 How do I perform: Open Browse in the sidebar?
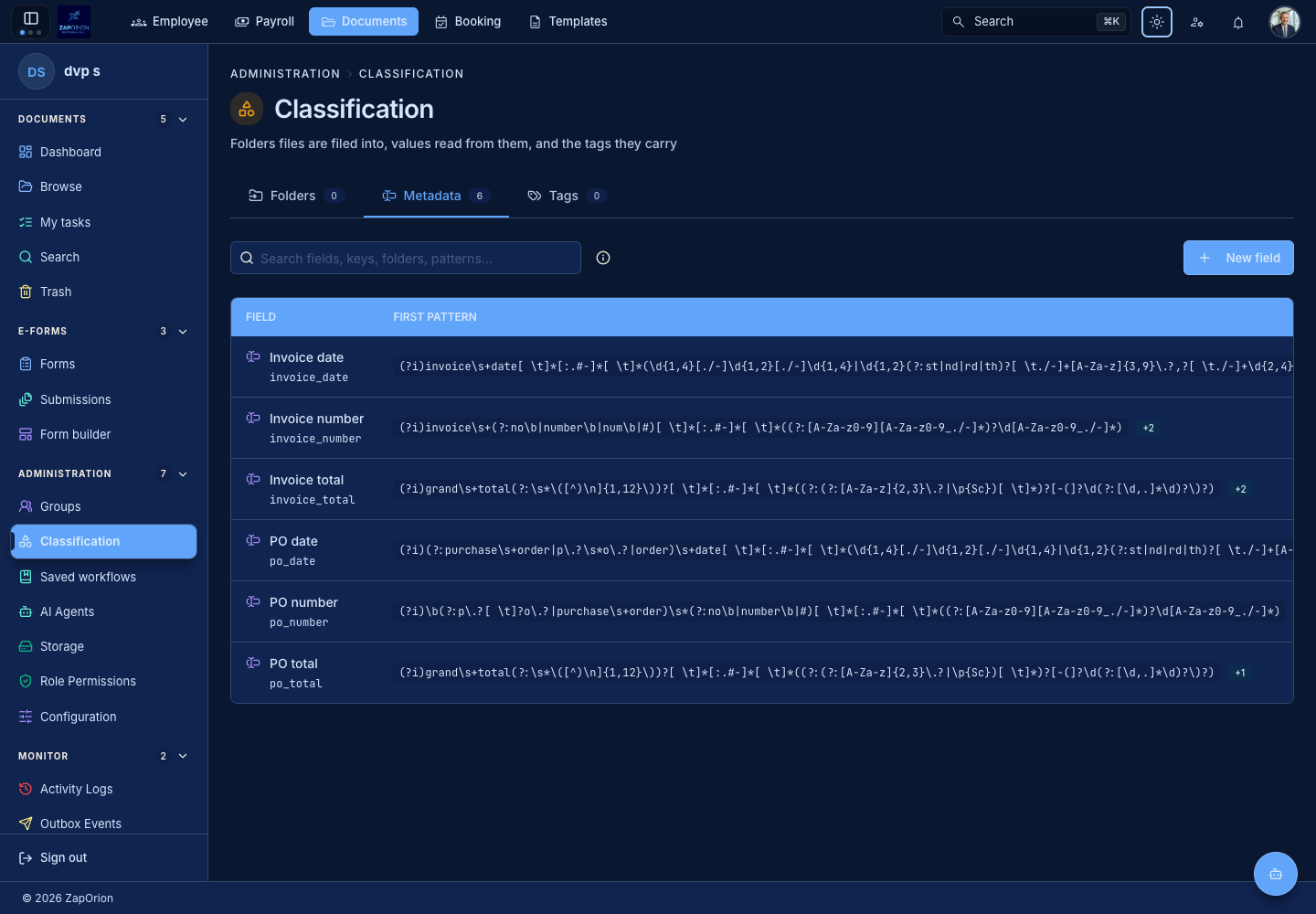(x=103, y=186)
